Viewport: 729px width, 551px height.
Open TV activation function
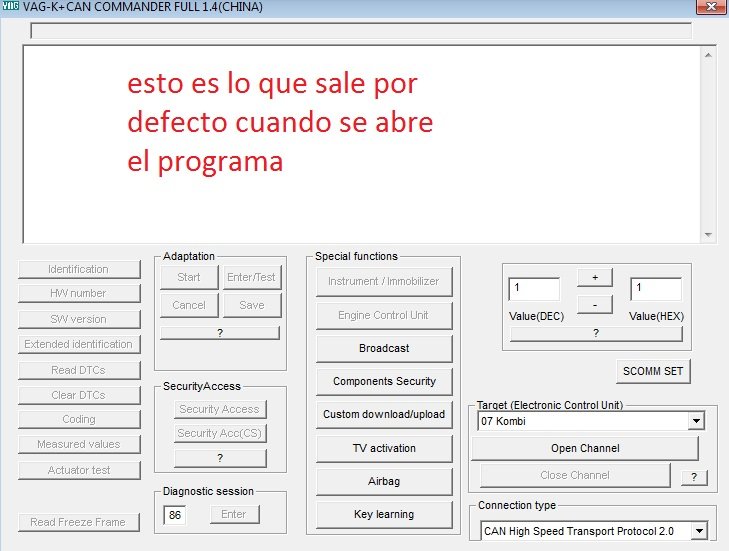coord(384,449)
